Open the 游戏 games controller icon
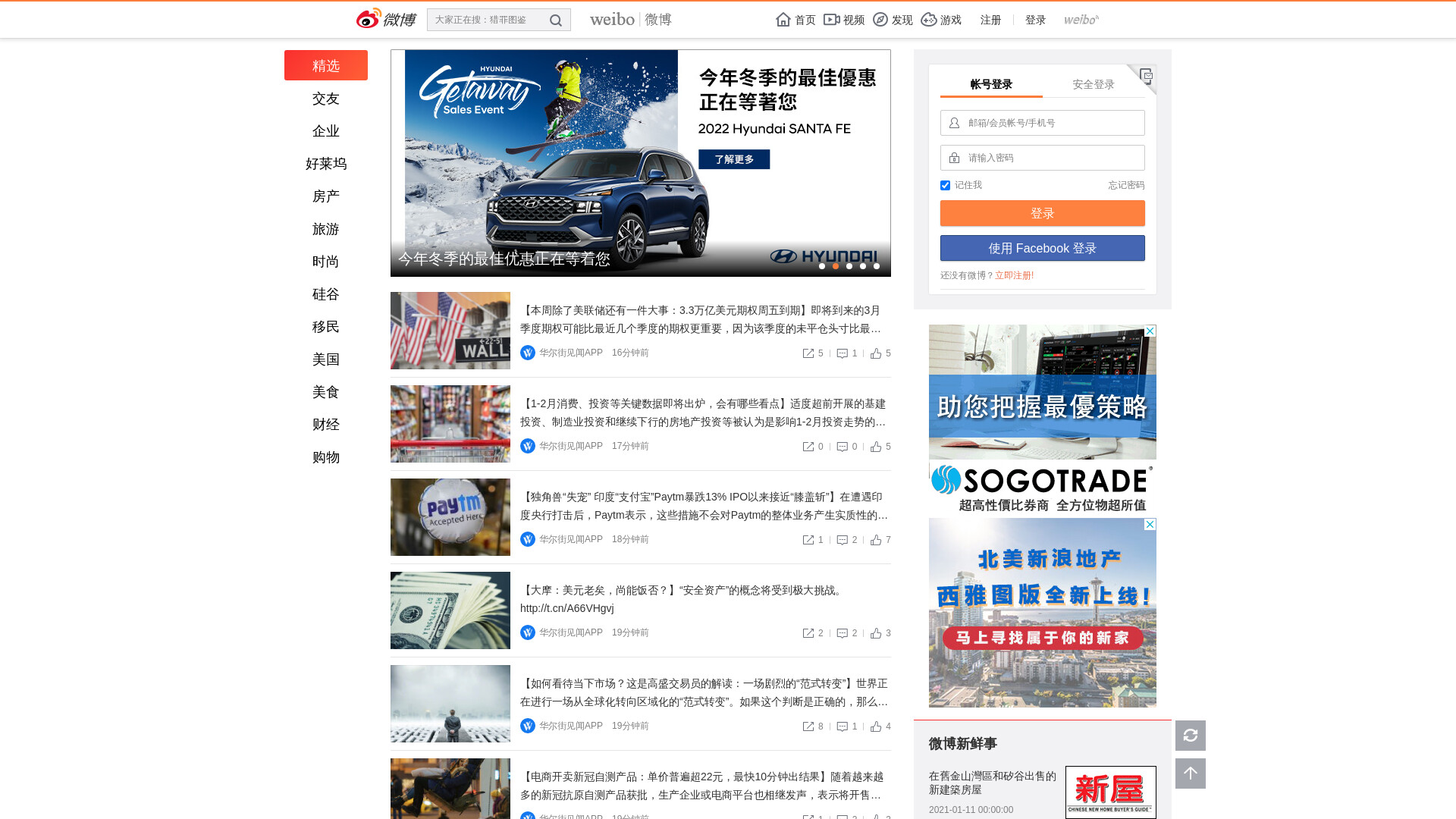 tap(929, 20)
